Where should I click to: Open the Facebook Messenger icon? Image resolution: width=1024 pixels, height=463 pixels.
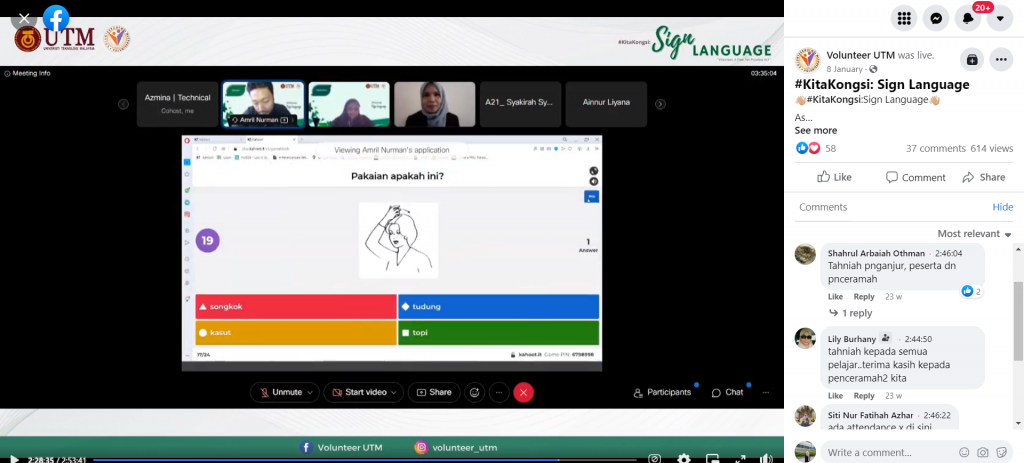(936, 18)
